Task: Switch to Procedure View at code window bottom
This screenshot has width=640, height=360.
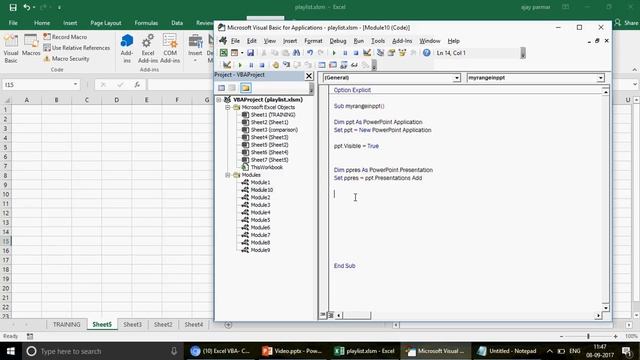Action: pos(323,315)
